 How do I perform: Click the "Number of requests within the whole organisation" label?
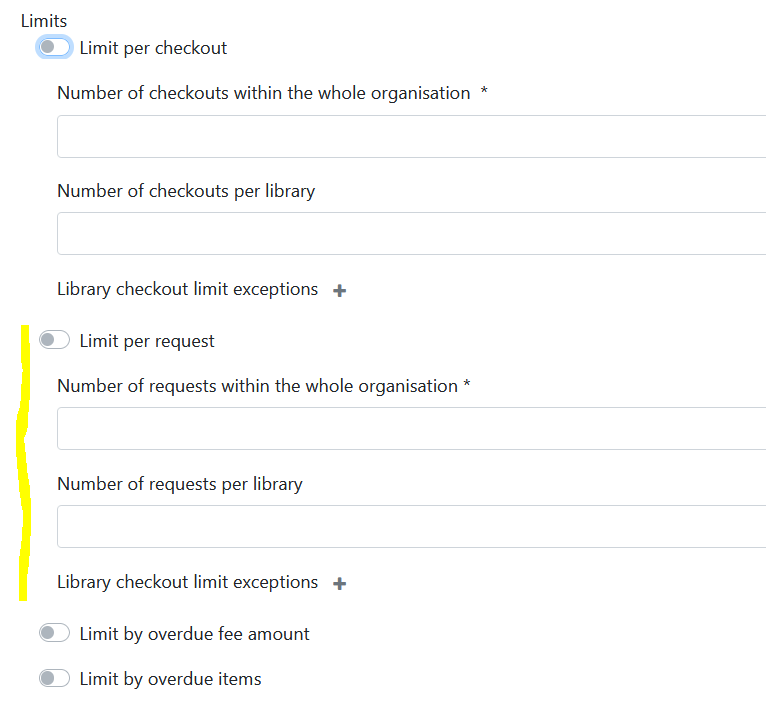[257, 386]
